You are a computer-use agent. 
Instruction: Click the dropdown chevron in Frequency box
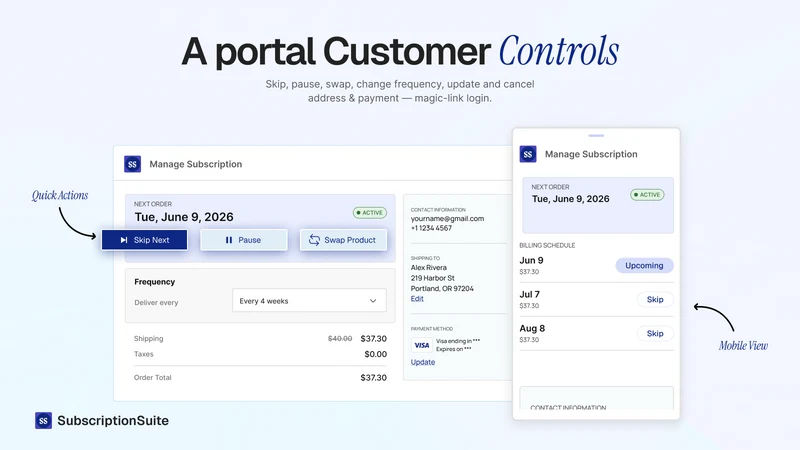click(373, 301)
